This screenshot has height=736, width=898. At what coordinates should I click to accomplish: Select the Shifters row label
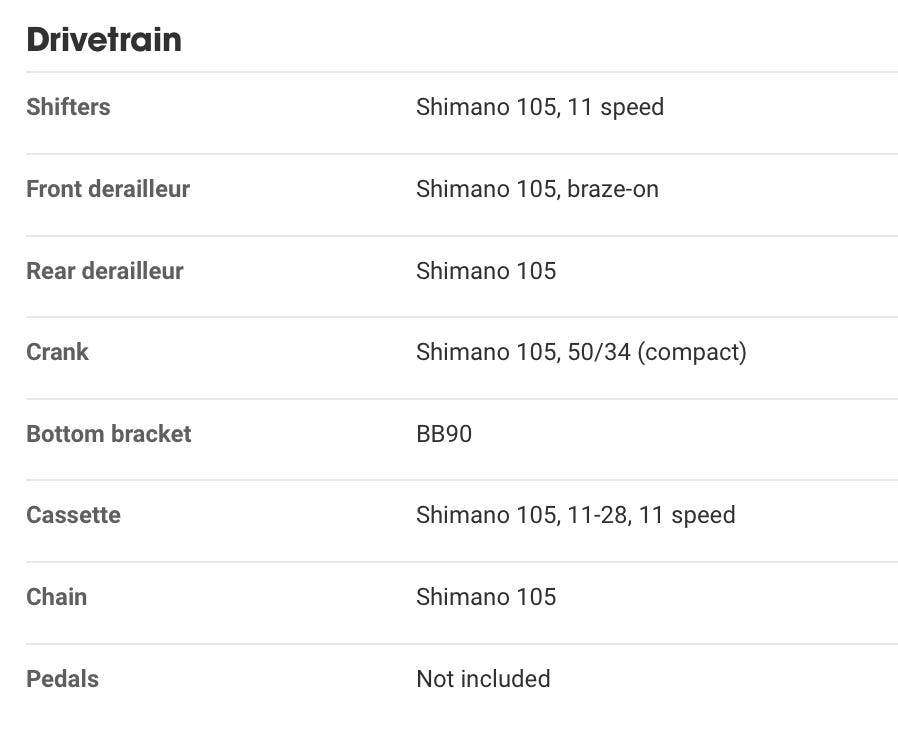pyautogui.click(x=68, y=107)
